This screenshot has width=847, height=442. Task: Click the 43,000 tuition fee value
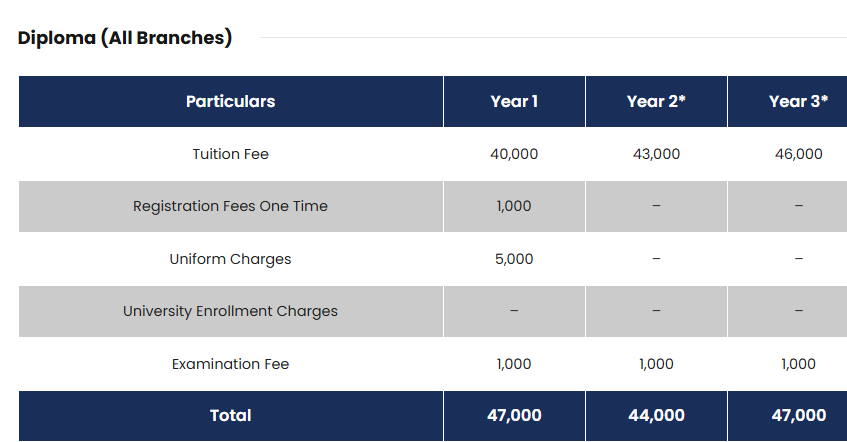(656, 154)
